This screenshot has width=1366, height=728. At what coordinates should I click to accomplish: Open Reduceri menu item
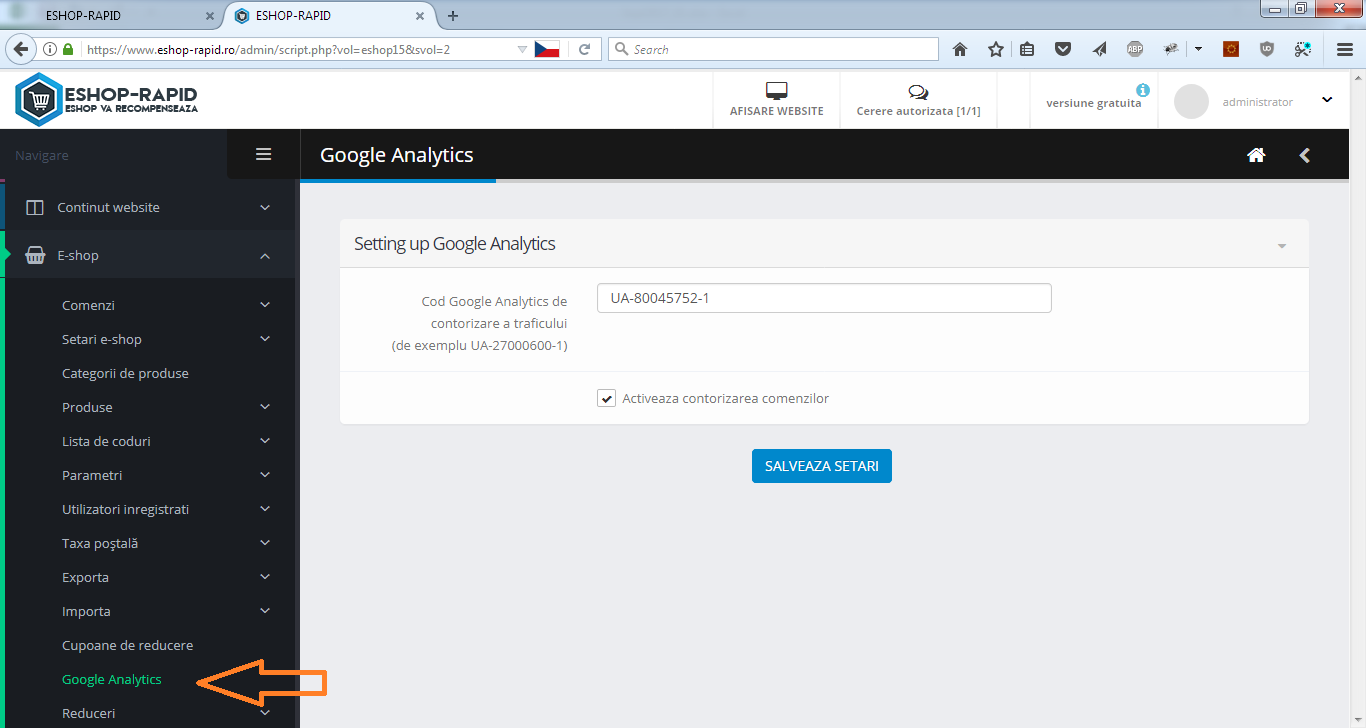(x=88, y=713)
